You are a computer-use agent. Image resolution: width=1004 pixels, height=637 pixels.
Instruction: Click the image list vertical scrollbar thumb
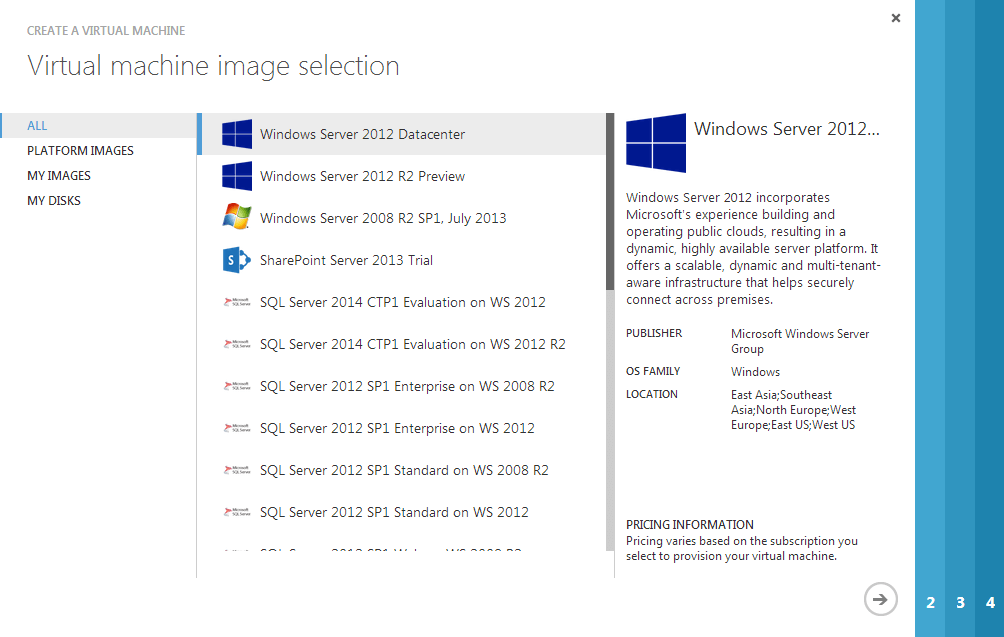pos(610,201)
